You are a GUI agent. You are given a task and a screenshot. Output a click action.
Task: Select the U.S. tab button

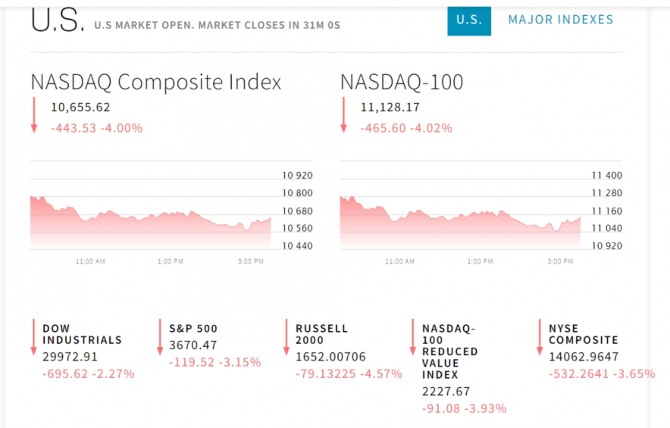[469, 20]
